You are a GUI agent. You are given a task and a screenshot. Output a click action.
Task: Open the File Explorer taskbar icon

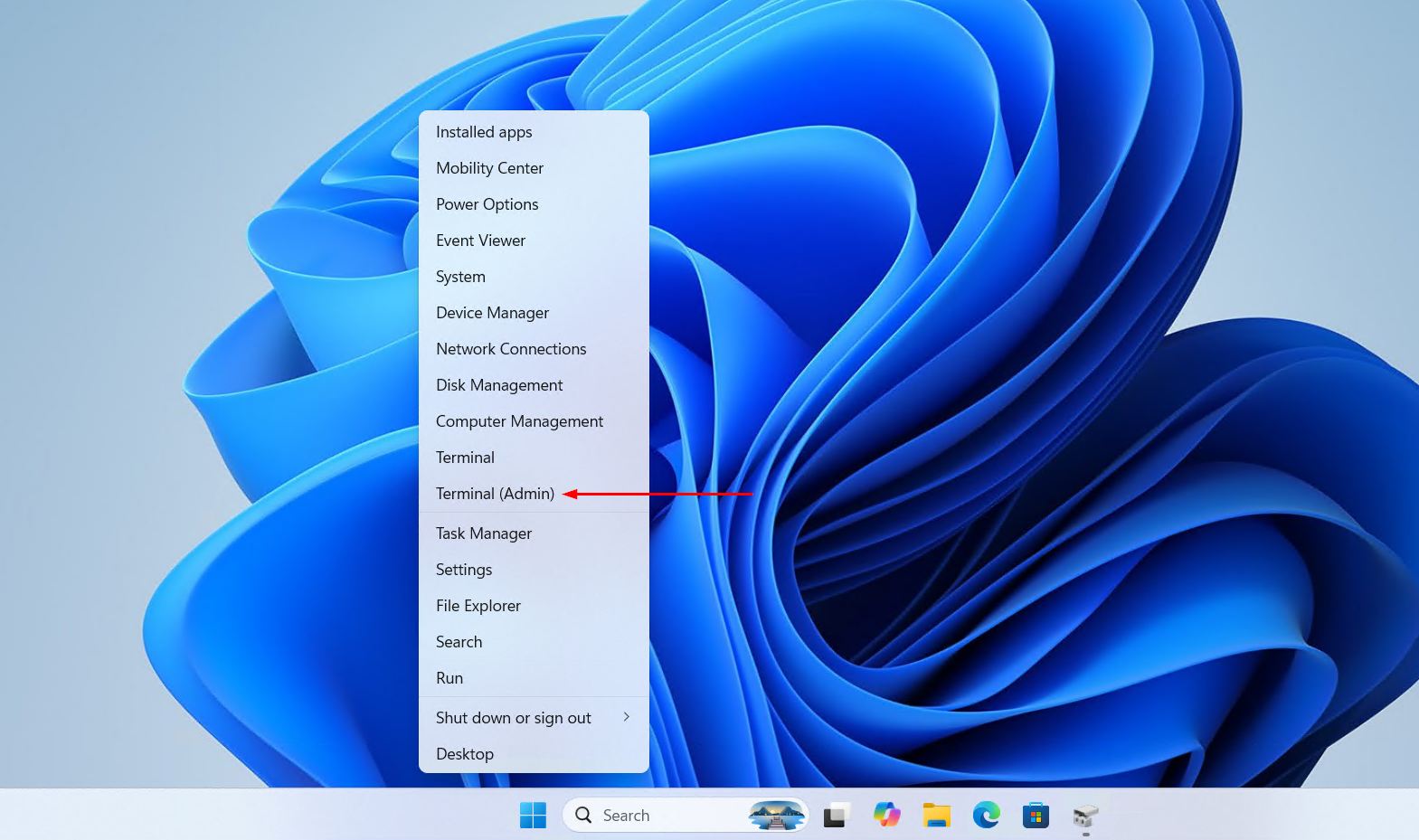point(936,815)
